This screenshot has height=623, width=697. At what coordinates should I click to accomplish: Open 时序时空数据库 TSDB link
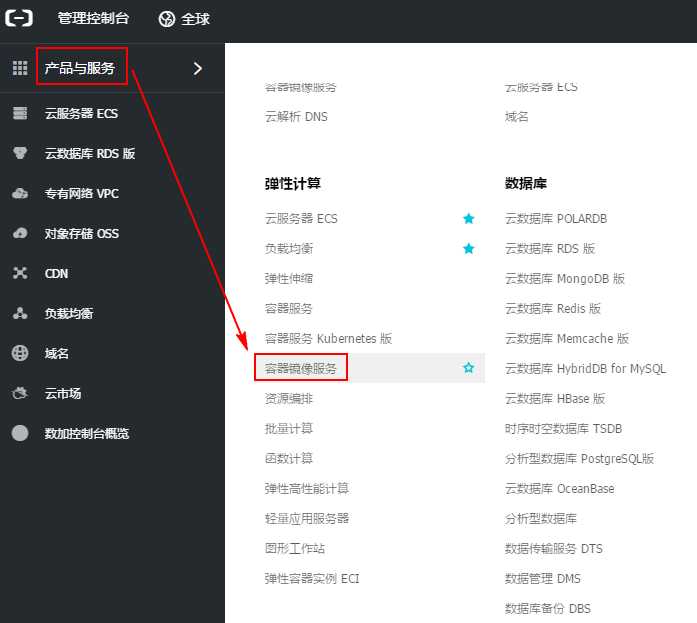563,428
